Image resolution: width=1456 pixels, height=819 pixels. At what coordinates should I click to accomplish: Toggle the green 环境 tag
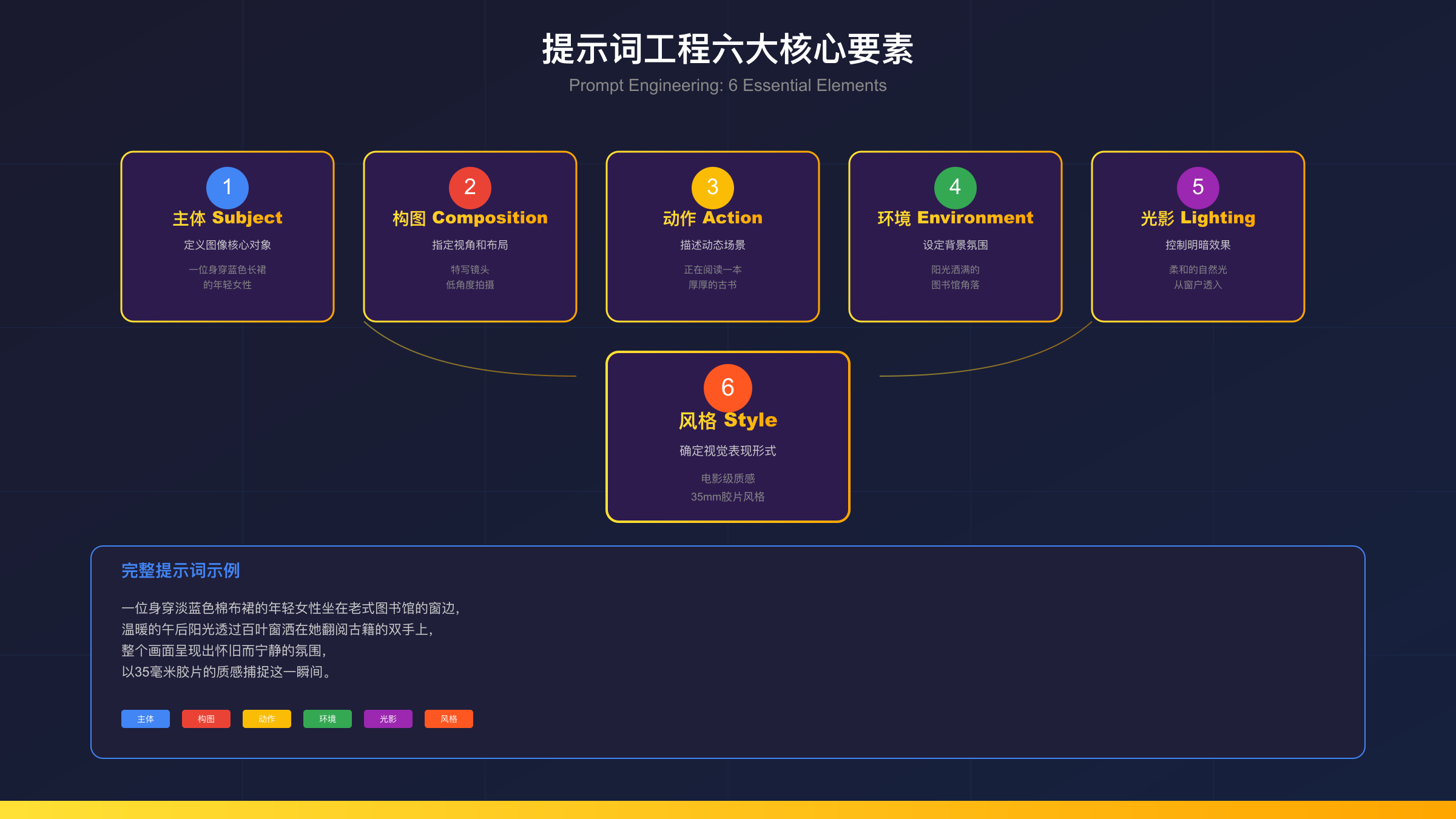(x=327, y=718)
